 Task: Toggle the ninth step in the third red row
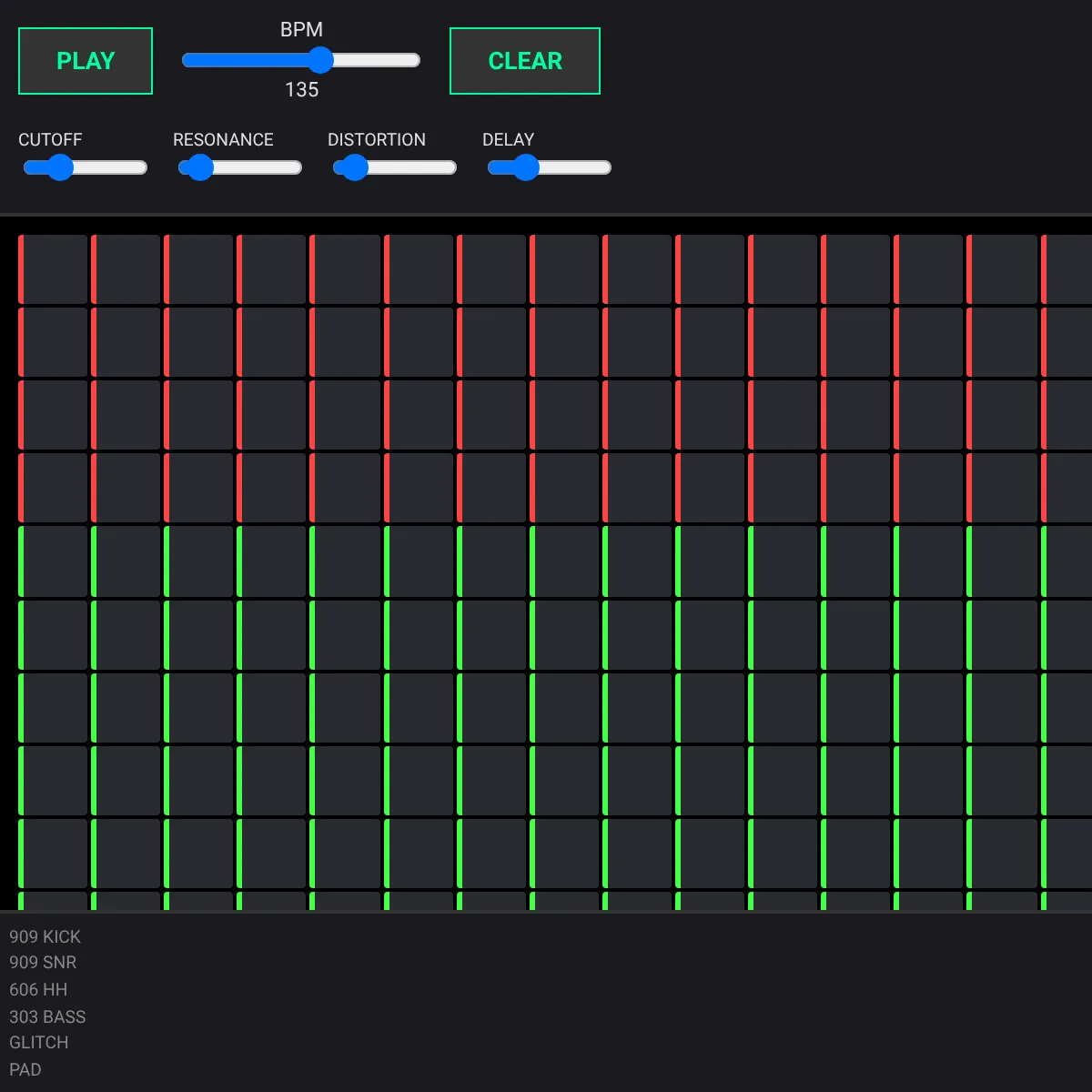pos(637,415)
